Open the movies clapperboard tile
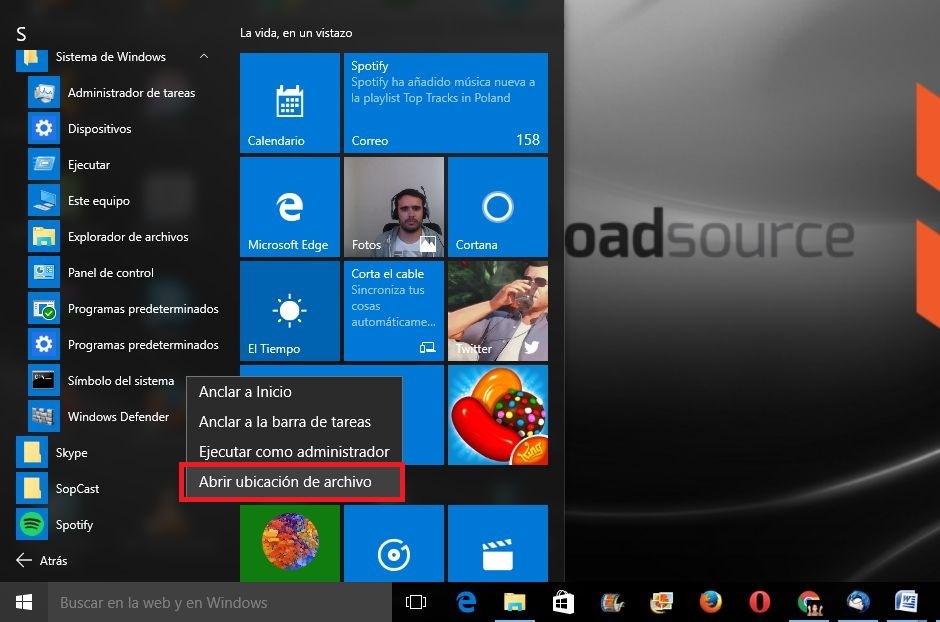The image size is (940, 622). (498, 544)
